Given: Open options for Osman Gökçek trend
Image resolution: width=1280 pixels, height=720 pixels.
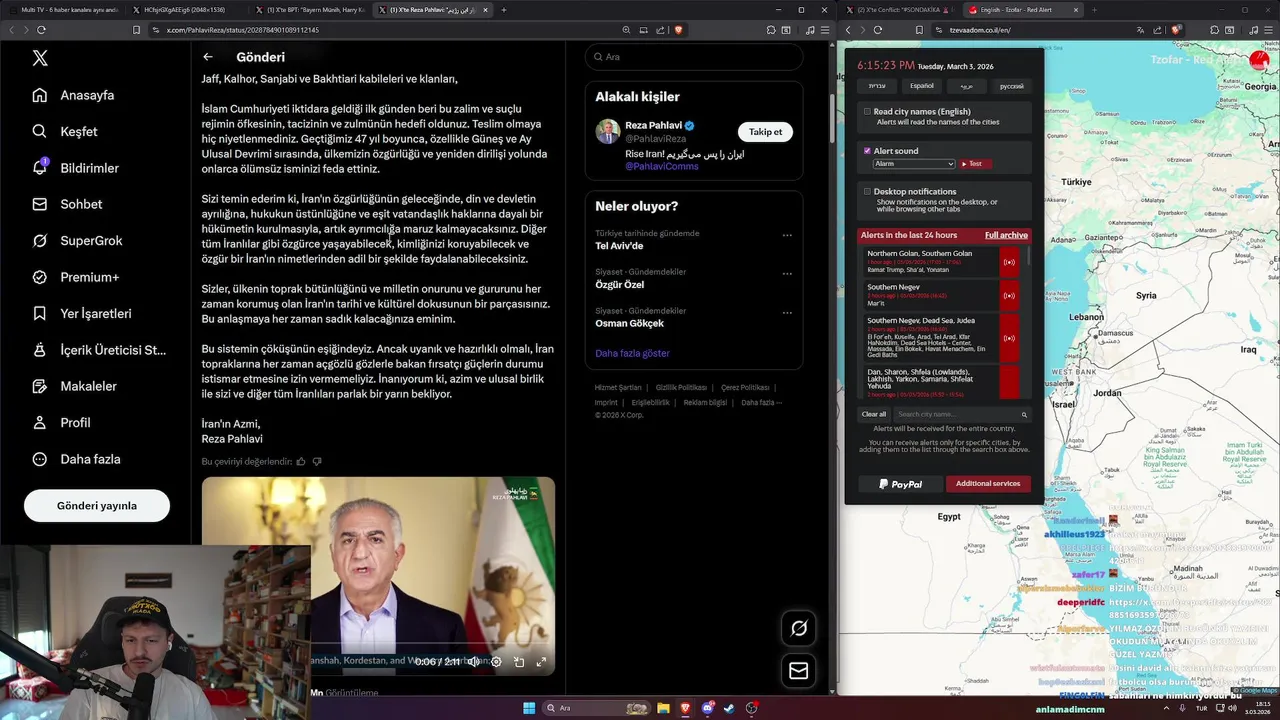Looking at the screenshot, I should coord(787,312).
